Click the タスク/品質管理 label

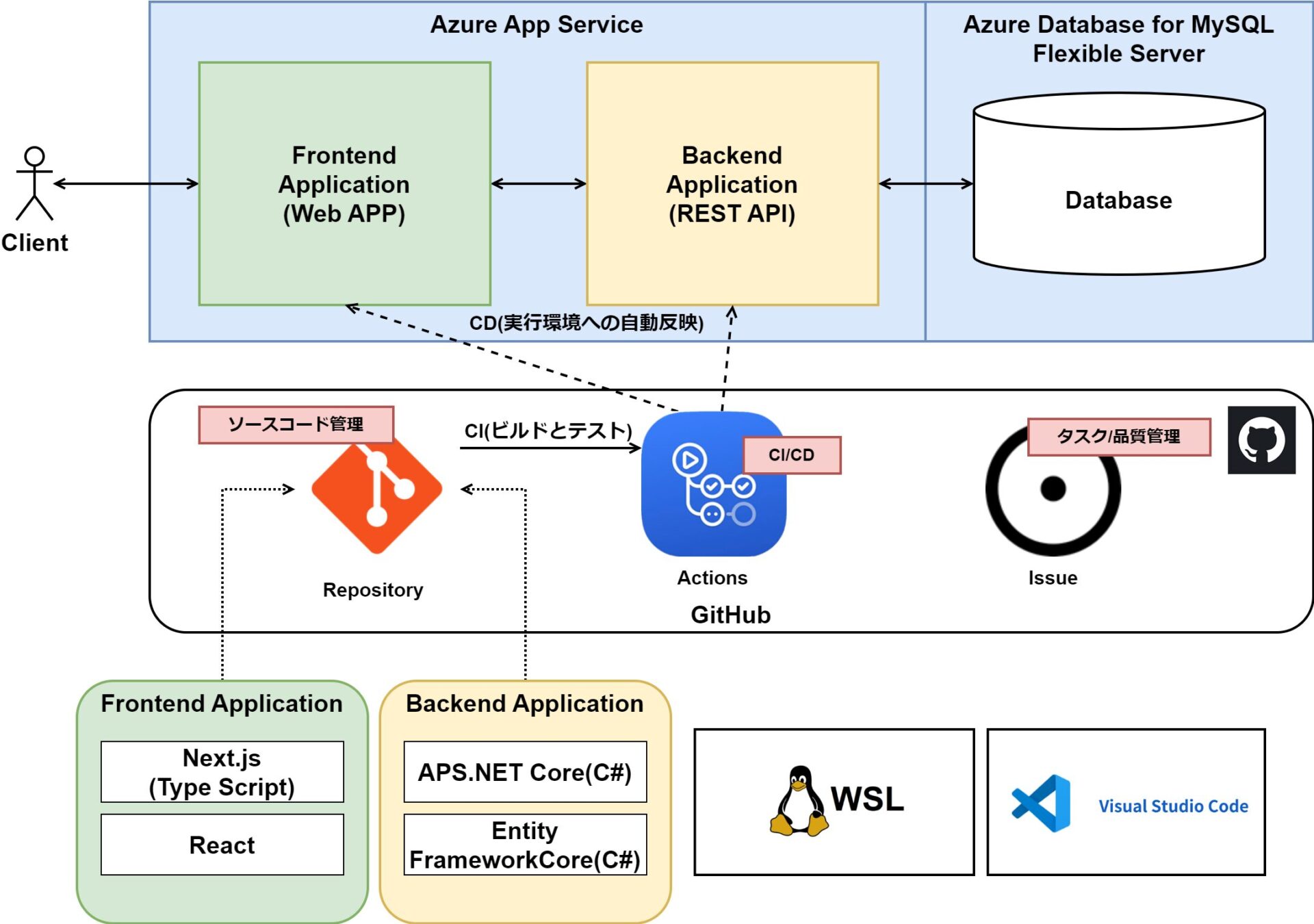1118,437
